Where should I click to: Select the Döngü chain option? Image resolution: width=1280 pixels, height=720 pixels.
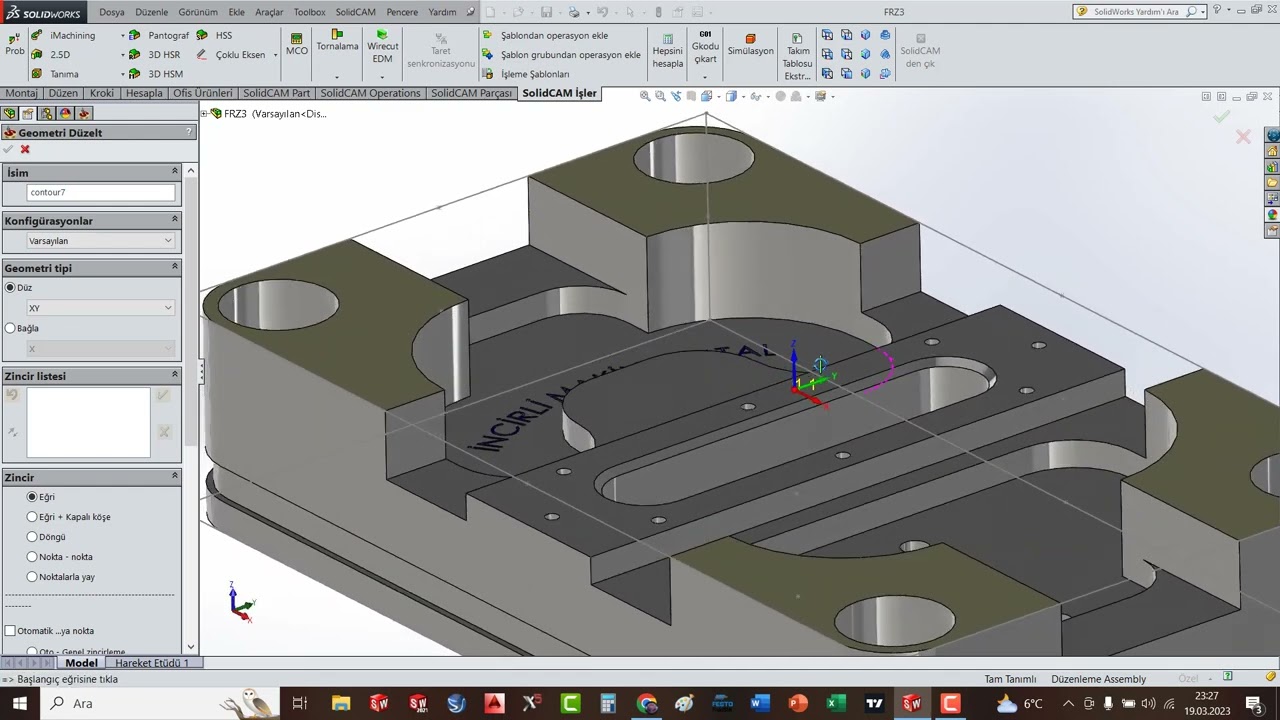click(32, 537)
